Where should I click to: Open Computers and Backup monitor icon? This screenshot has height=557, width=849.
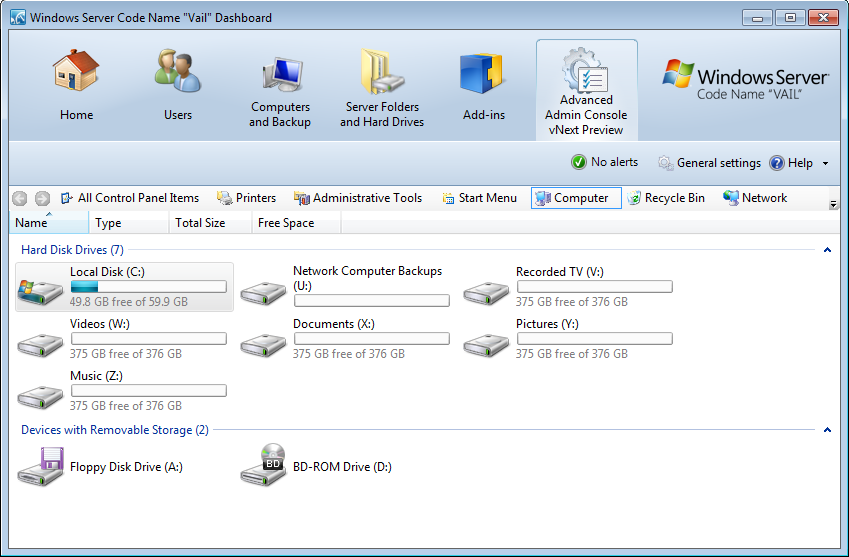coord(282,74)
